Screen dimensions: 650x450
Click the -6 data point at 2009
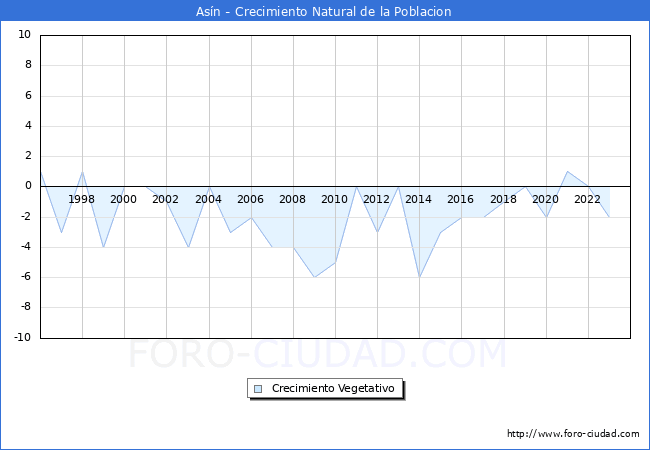point(315,277)
